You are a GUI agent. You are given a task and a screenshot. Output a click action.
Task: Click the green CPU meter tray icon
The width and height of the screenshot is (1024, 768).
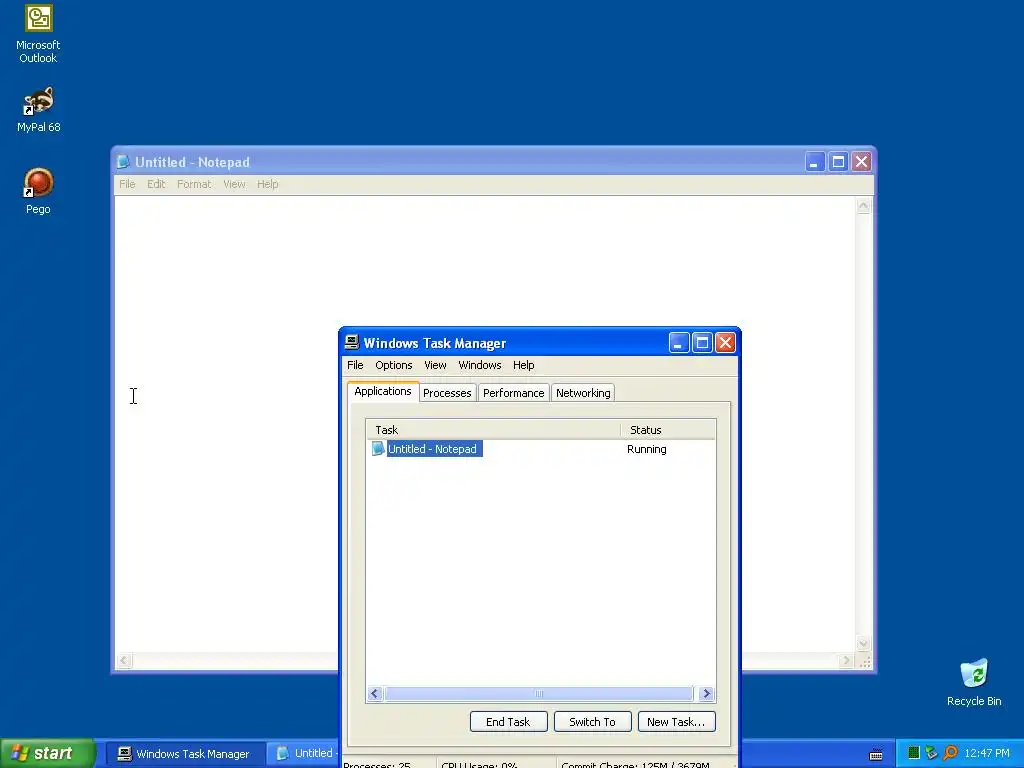pyautogui.click(x=914, y=753)
